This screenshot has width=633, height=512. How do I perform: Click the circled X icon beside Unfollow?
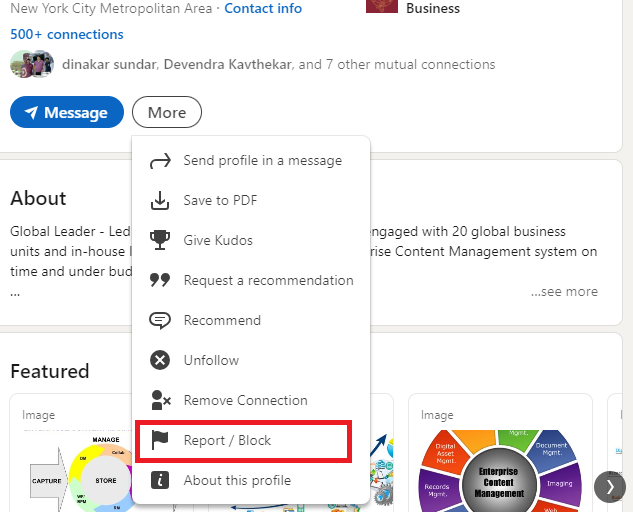(x=160, y=360)
